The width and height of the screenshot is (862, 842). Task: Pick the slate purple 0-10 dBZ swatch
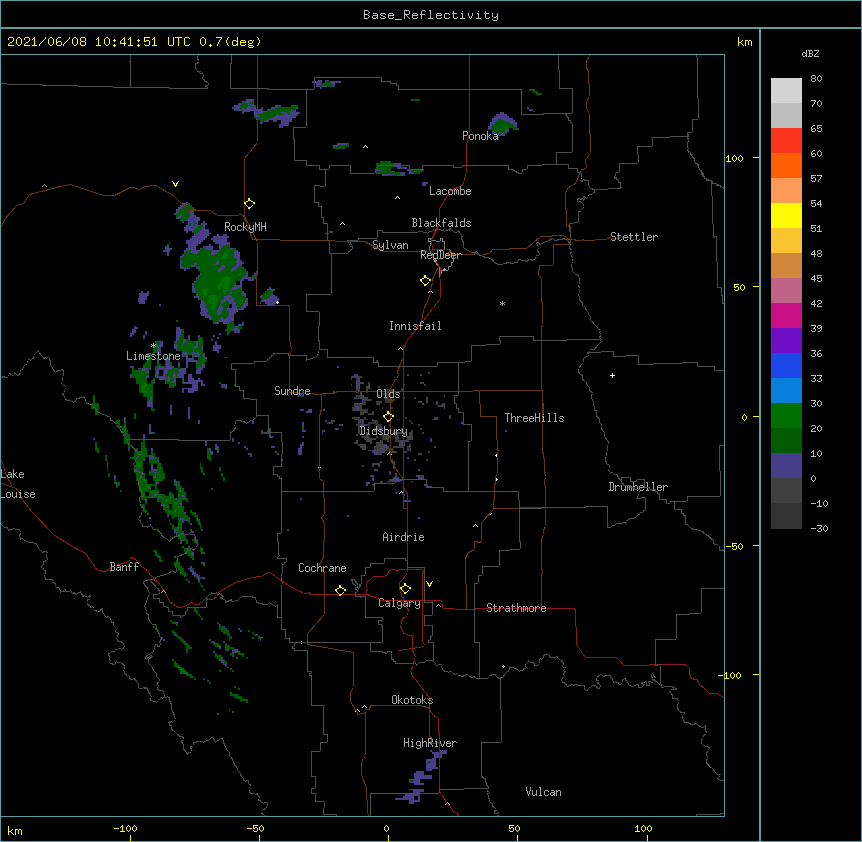point(786,466)
